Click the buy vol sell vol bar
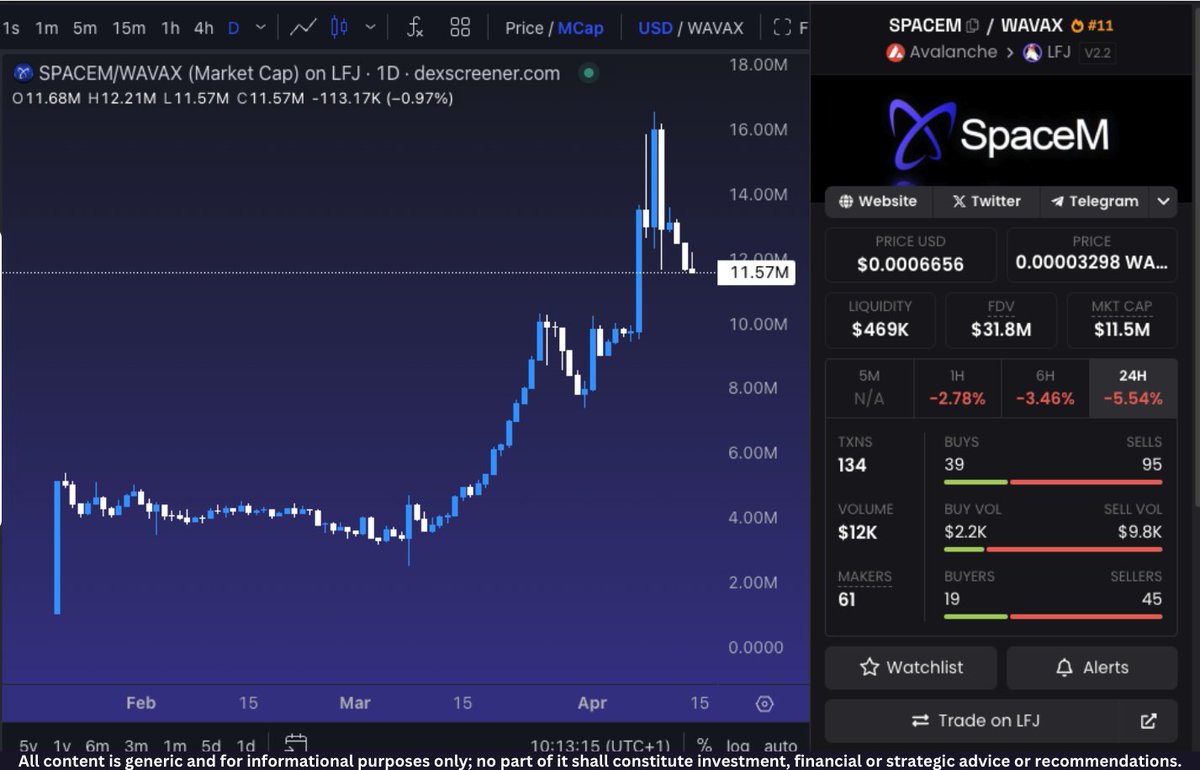 pyautogui.click(x=1053, y=549)
